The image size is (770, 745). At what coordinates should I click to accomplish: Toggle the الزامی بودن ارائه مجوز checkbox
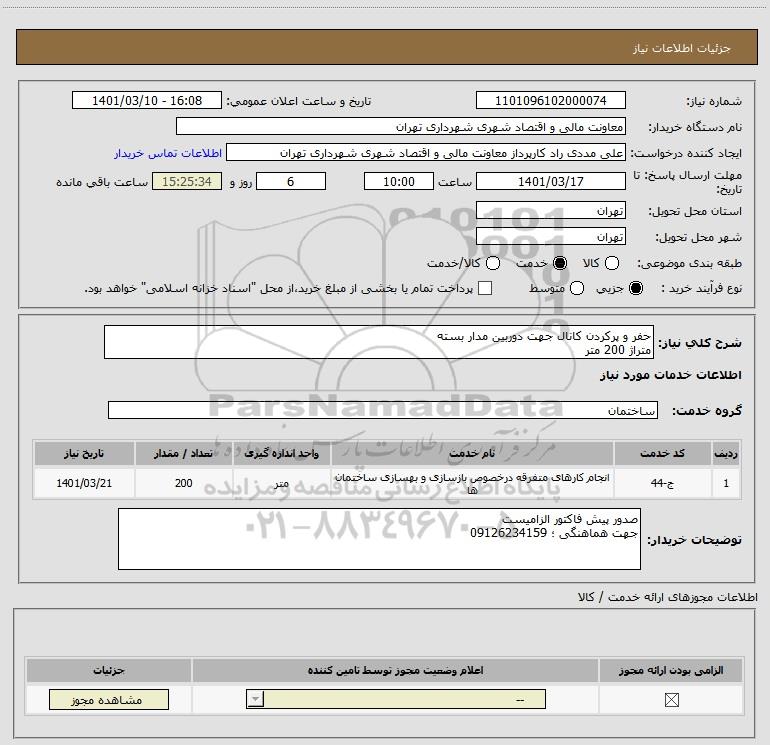[671, 700]
